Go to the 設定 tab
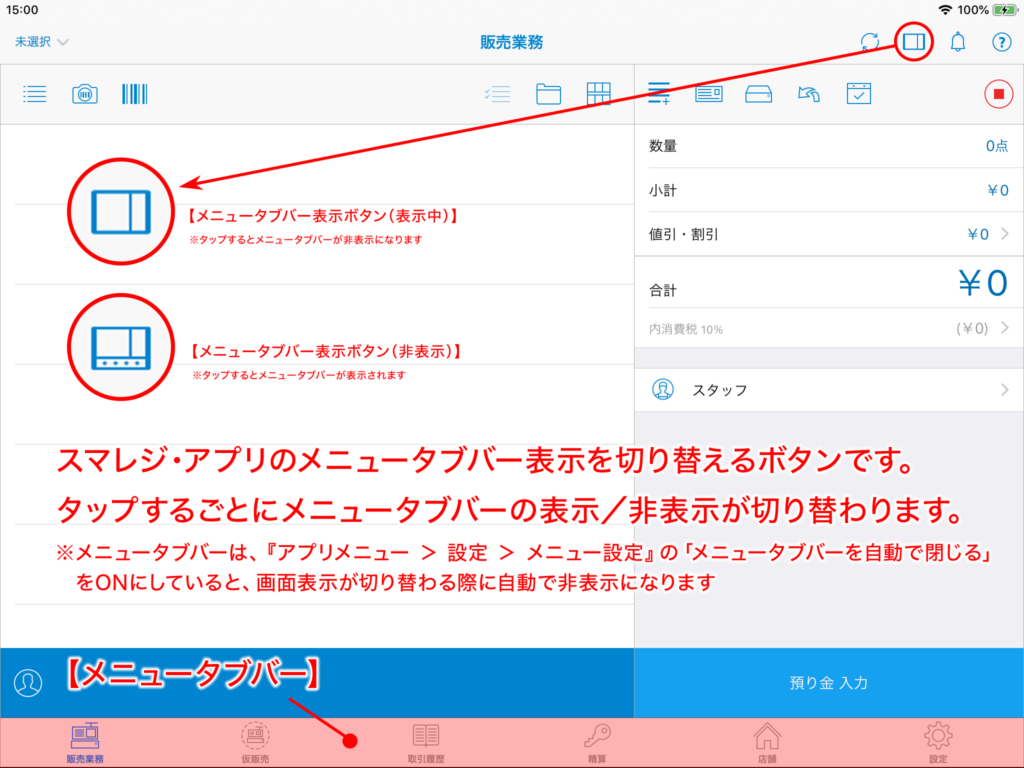Viewport: 1024px width, 768px height. [x=938, y=743]
